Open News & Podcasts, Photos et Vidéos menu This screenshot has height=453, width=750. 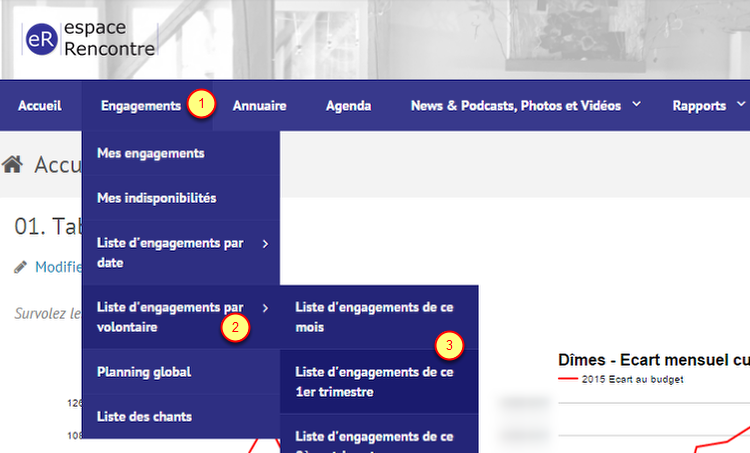click(x=516, y=106)
